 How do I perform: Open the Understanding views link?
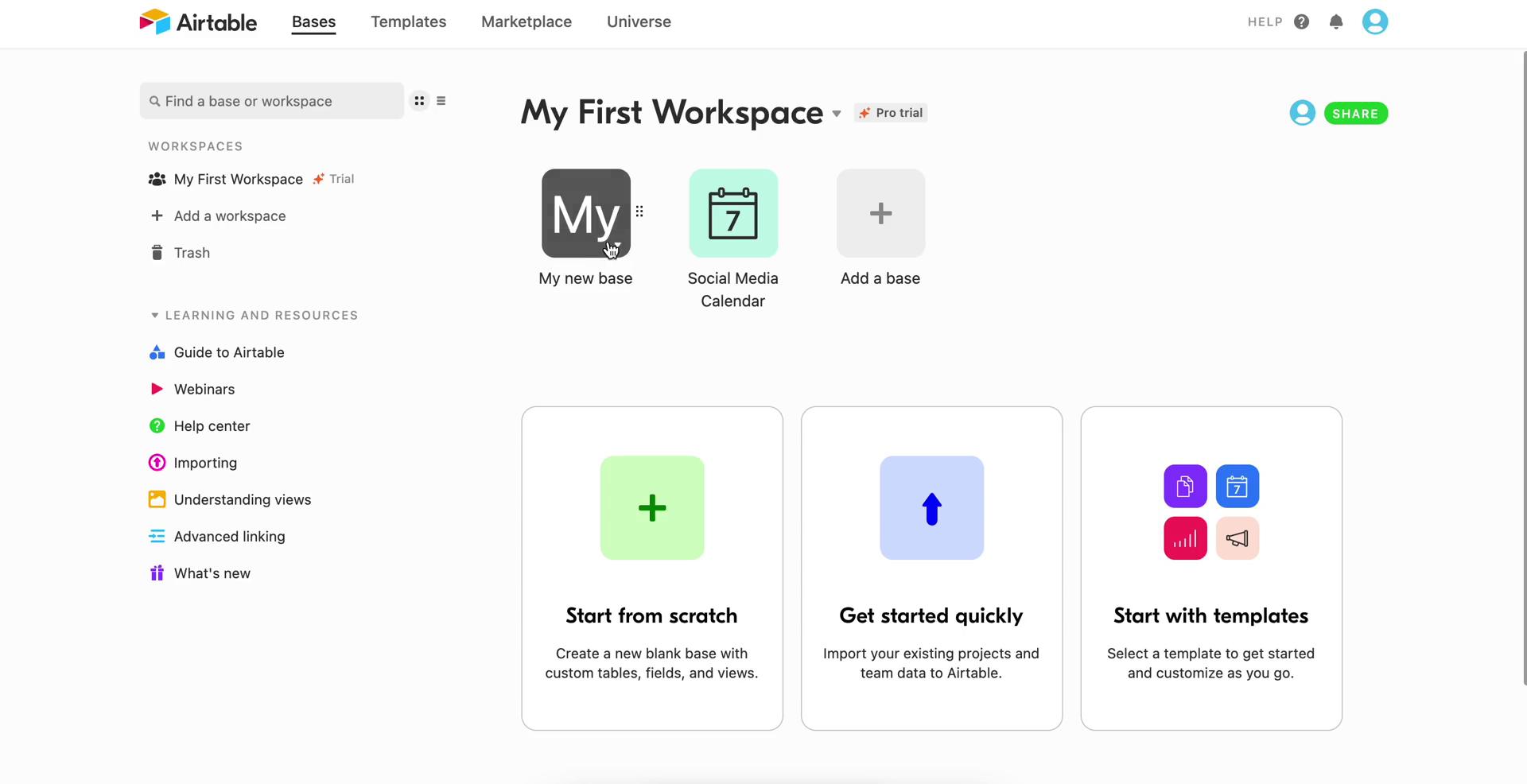(243, 499)
